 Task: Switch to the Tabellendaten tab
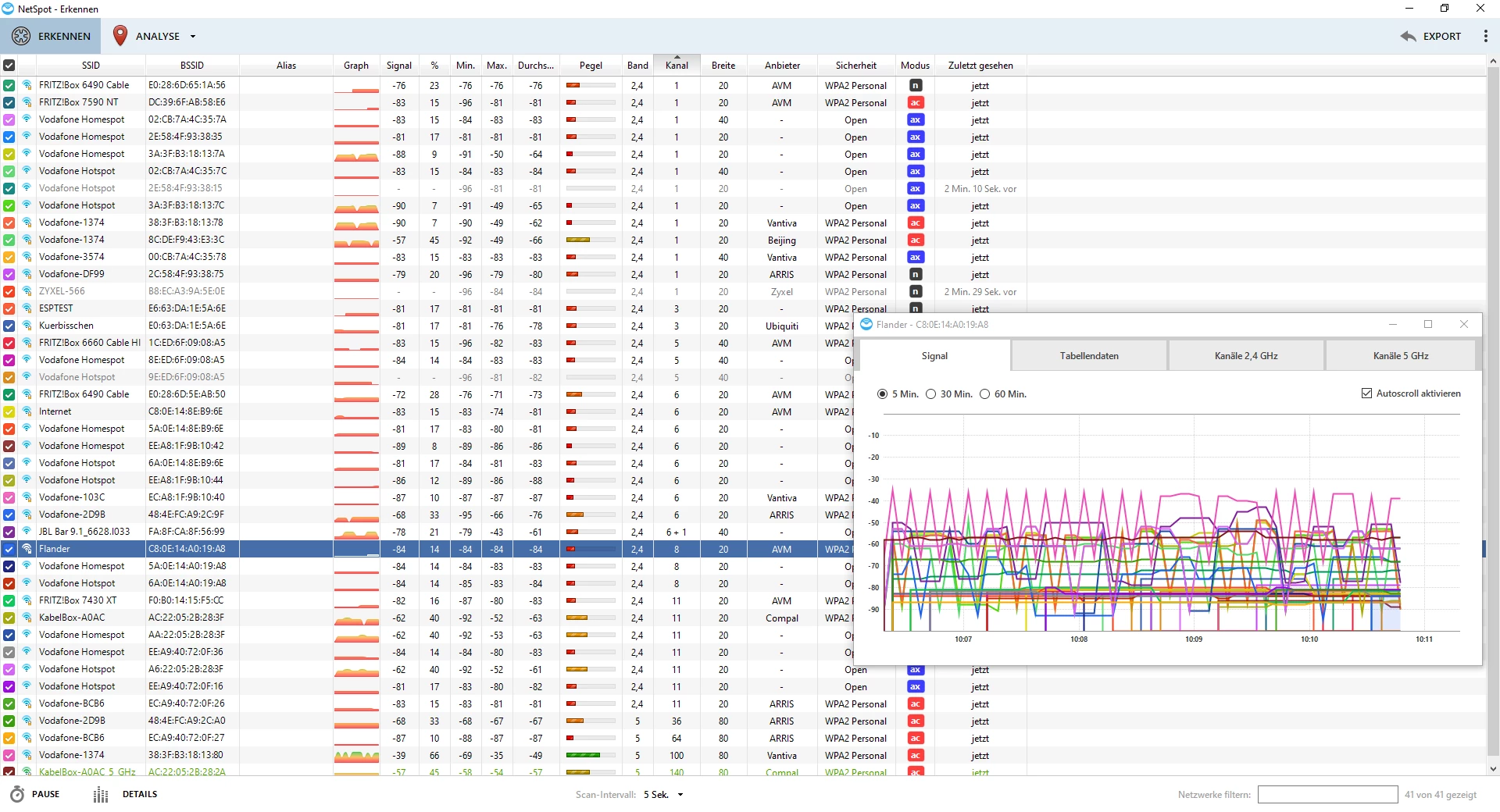tap(1088, 356)
